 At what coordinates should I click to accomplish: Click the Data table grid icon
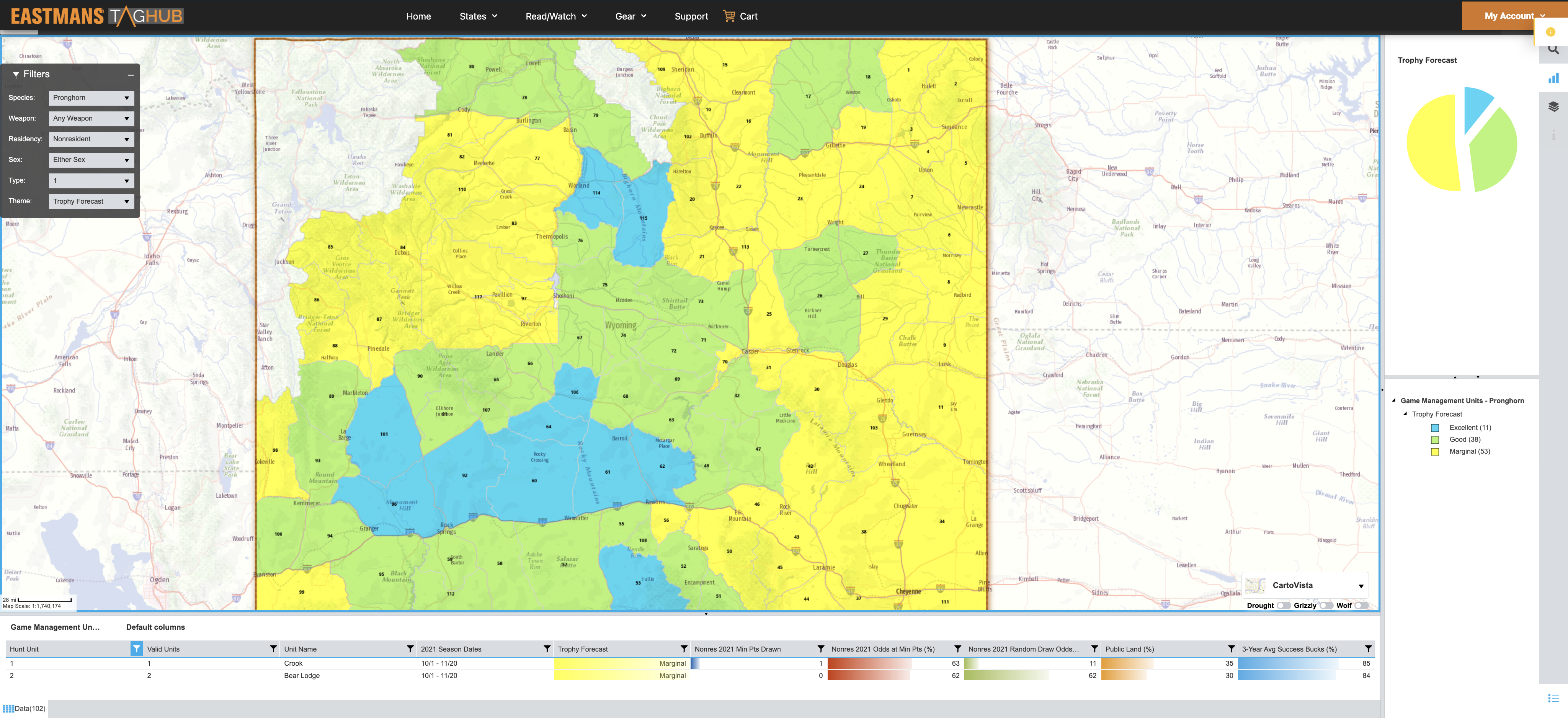(x=8, y=709)
